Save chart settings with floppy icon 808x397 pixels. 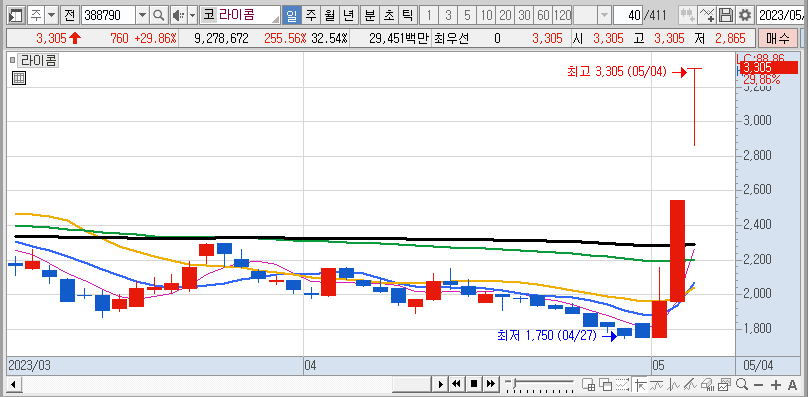coord(726,15)
